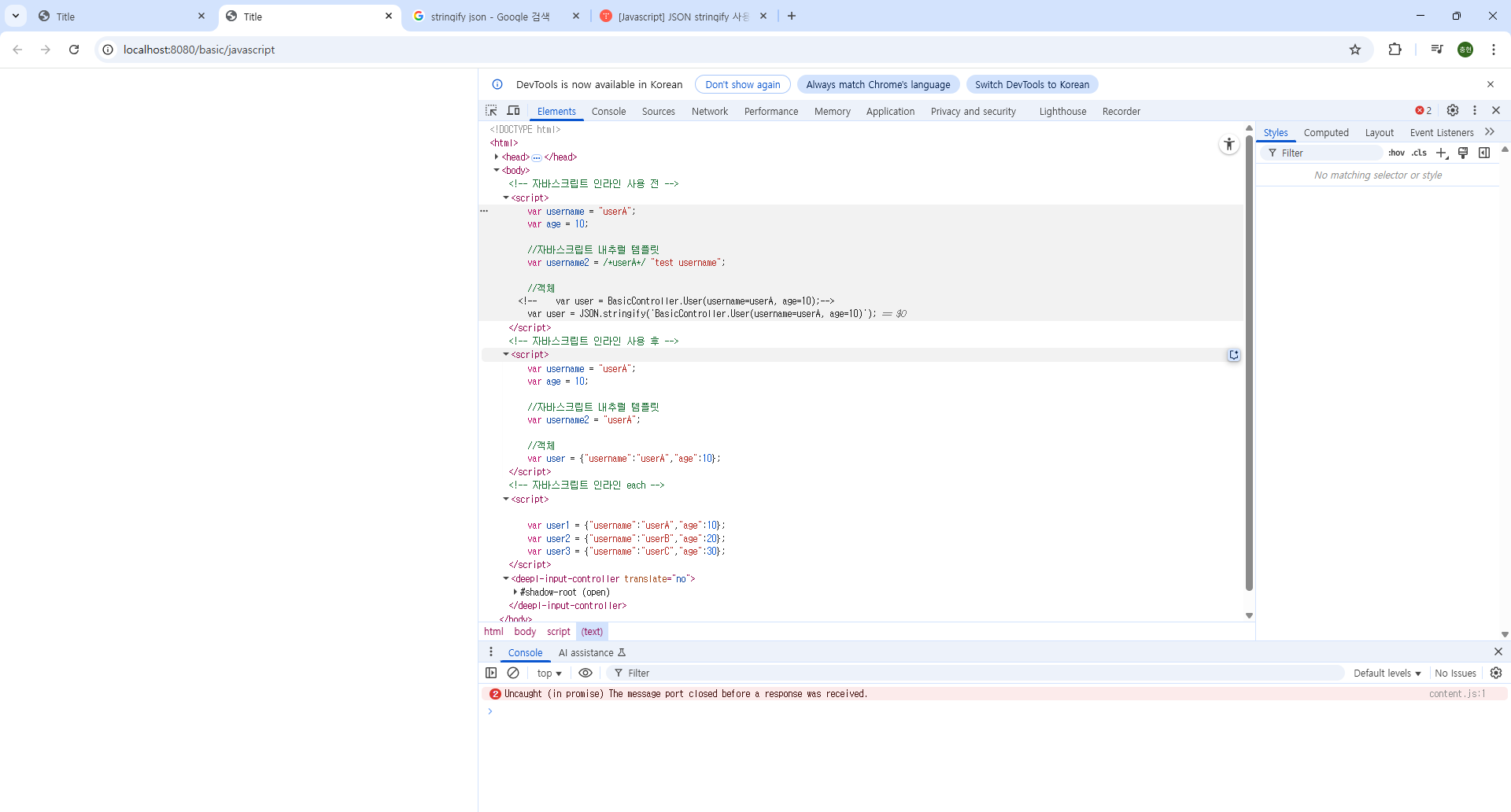Click the Switch DevTools to Korean button
The image size is (1511, 812).
pyautogui.click(x=1032, y=84)
